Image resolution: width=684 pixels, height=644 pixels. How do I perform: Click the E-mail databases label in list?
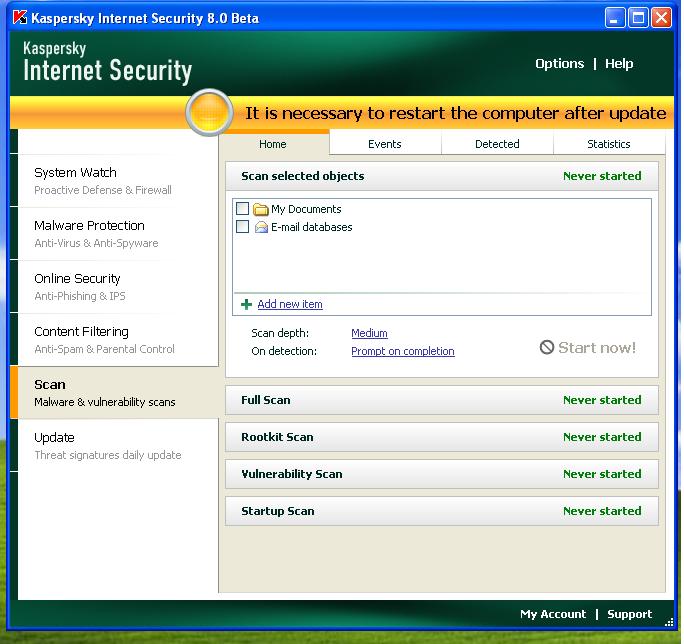[311, 227]
